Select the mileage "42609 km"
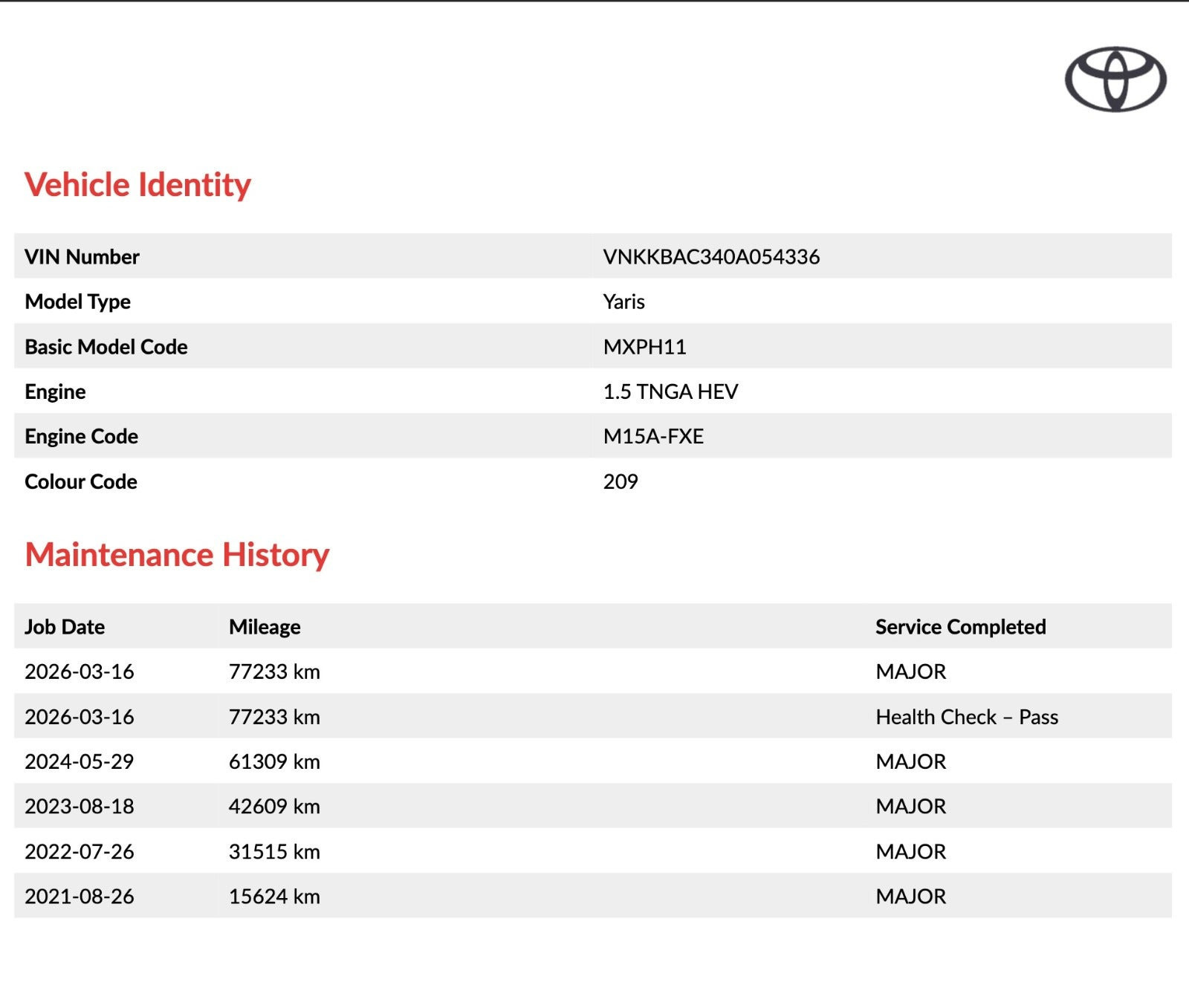The image size is (1189, 1008). (274, 806)
